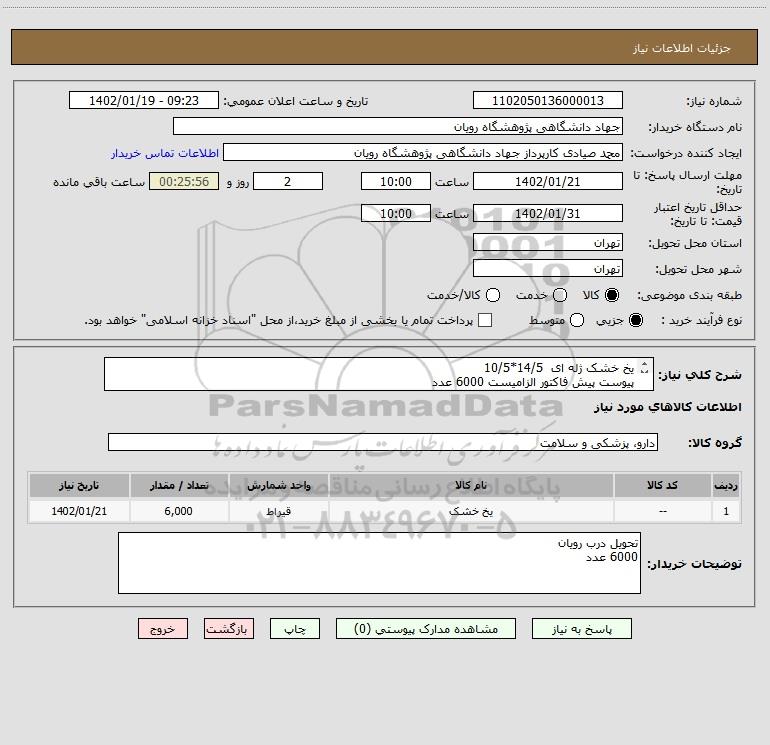Click the price validity date 1402/01/31 field
This screenshot has width=770, height=745.
click(x=548, y=213)
